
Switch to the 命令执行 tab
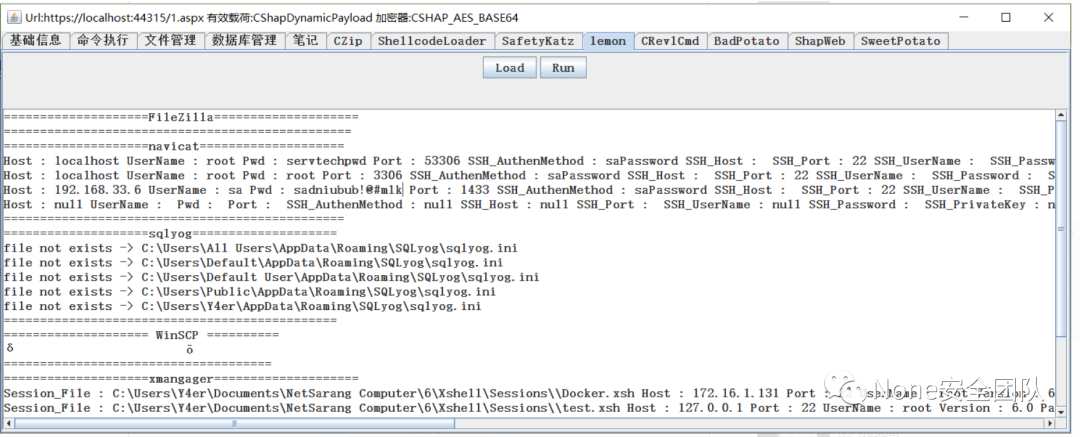pos(103,41)
